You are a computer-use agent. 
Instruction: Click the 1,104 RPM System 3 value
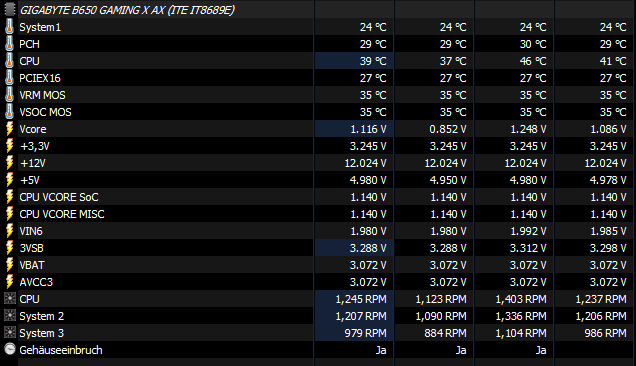pos(521,334)
